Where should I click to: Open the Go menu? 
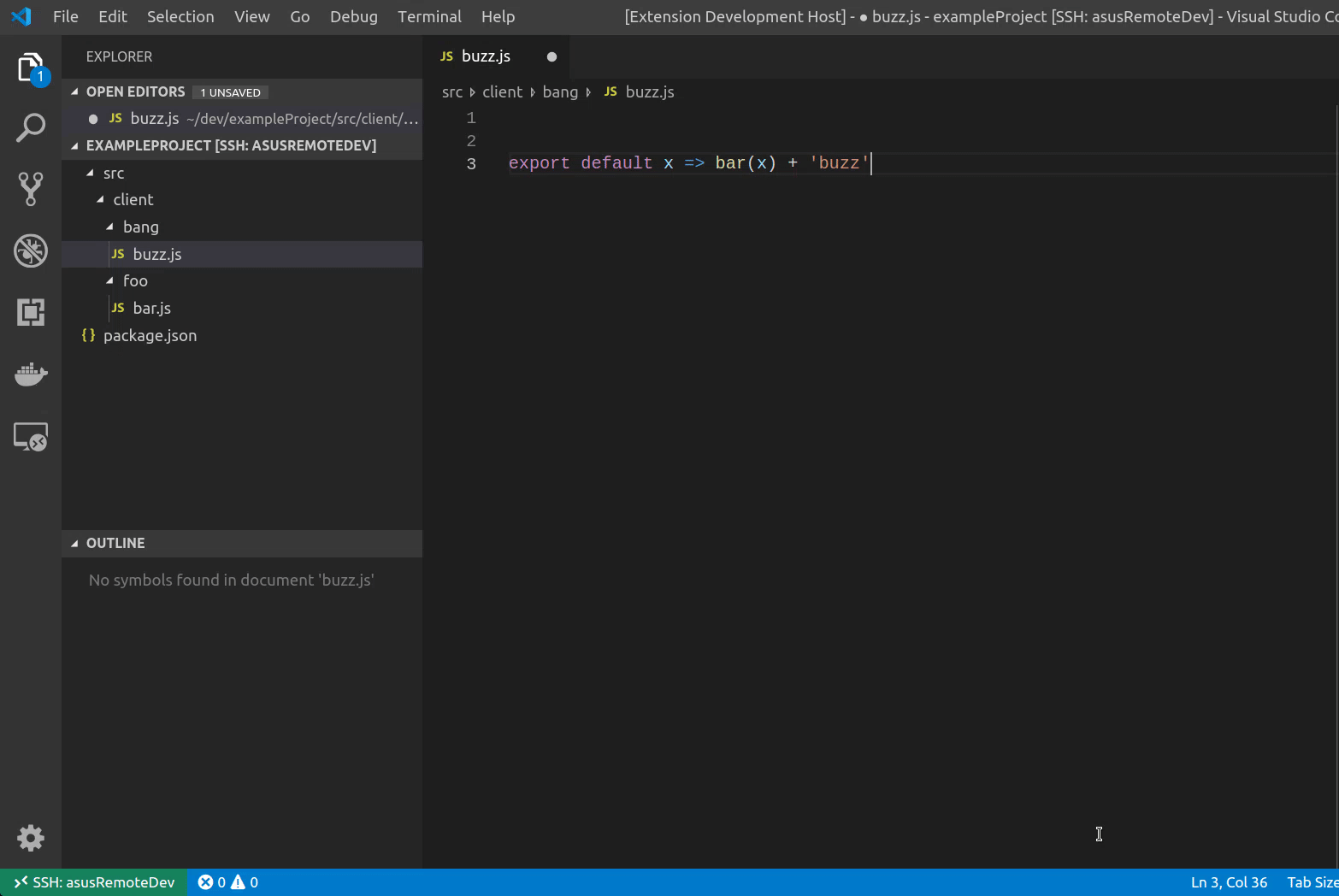(300, 16)
